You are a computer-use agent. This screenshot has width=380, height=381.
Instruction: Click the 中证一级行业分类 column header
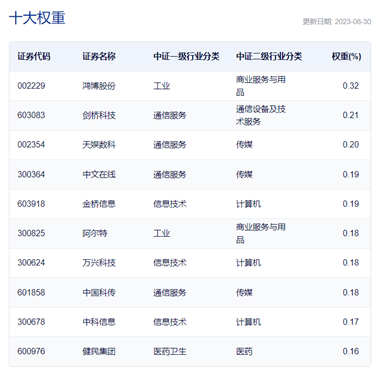(x=186, y=56)
